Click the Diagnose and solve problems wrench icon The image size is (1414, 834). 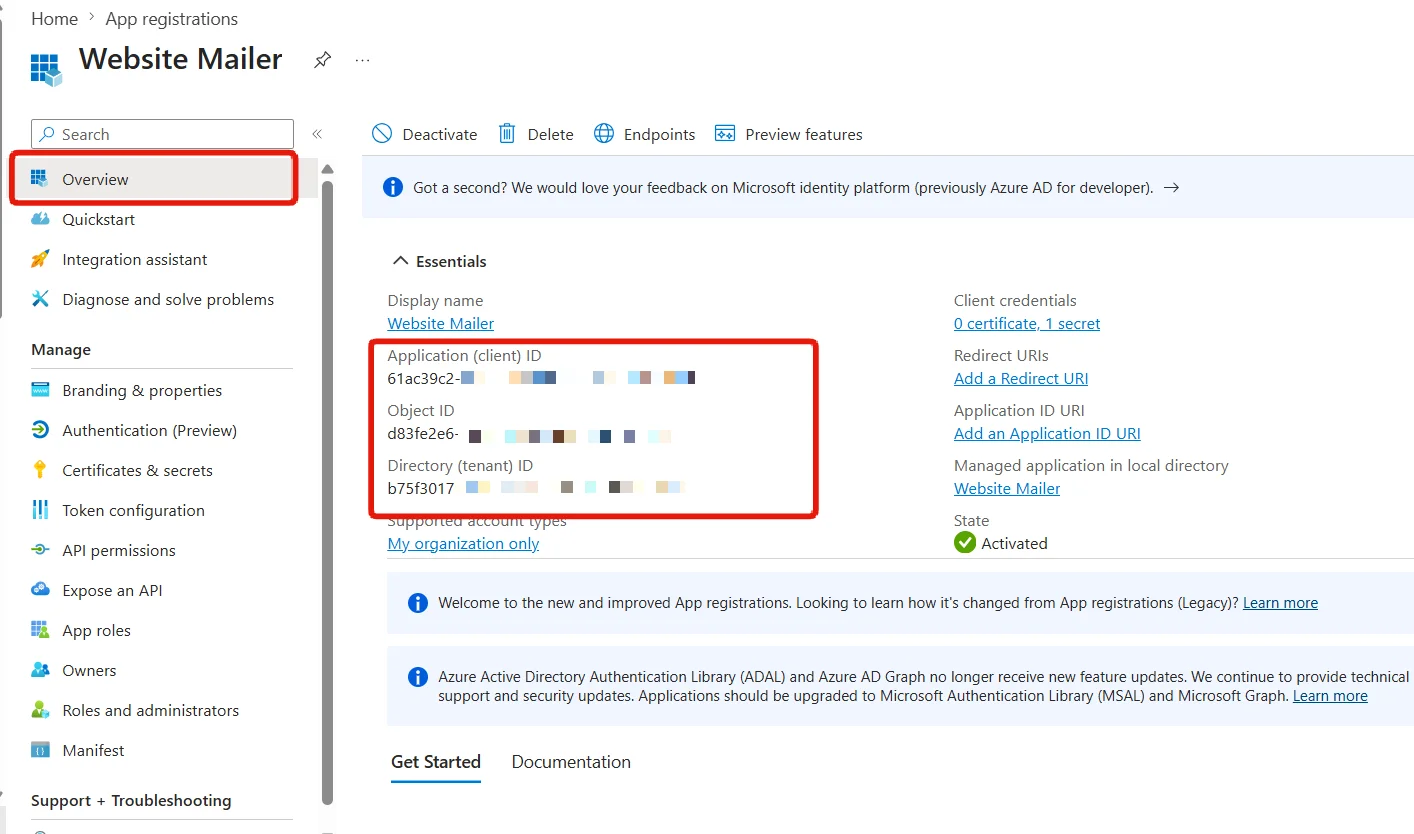click(x=40, y=299)
